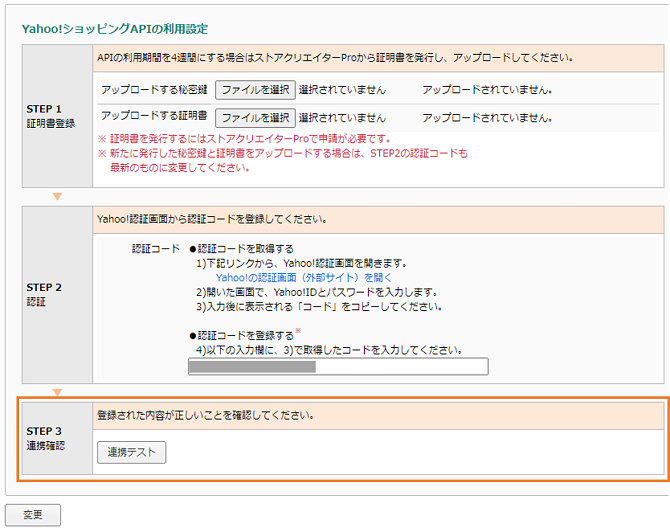Click アップロードされていません status in 秘密鍵 row

[487, 90]
